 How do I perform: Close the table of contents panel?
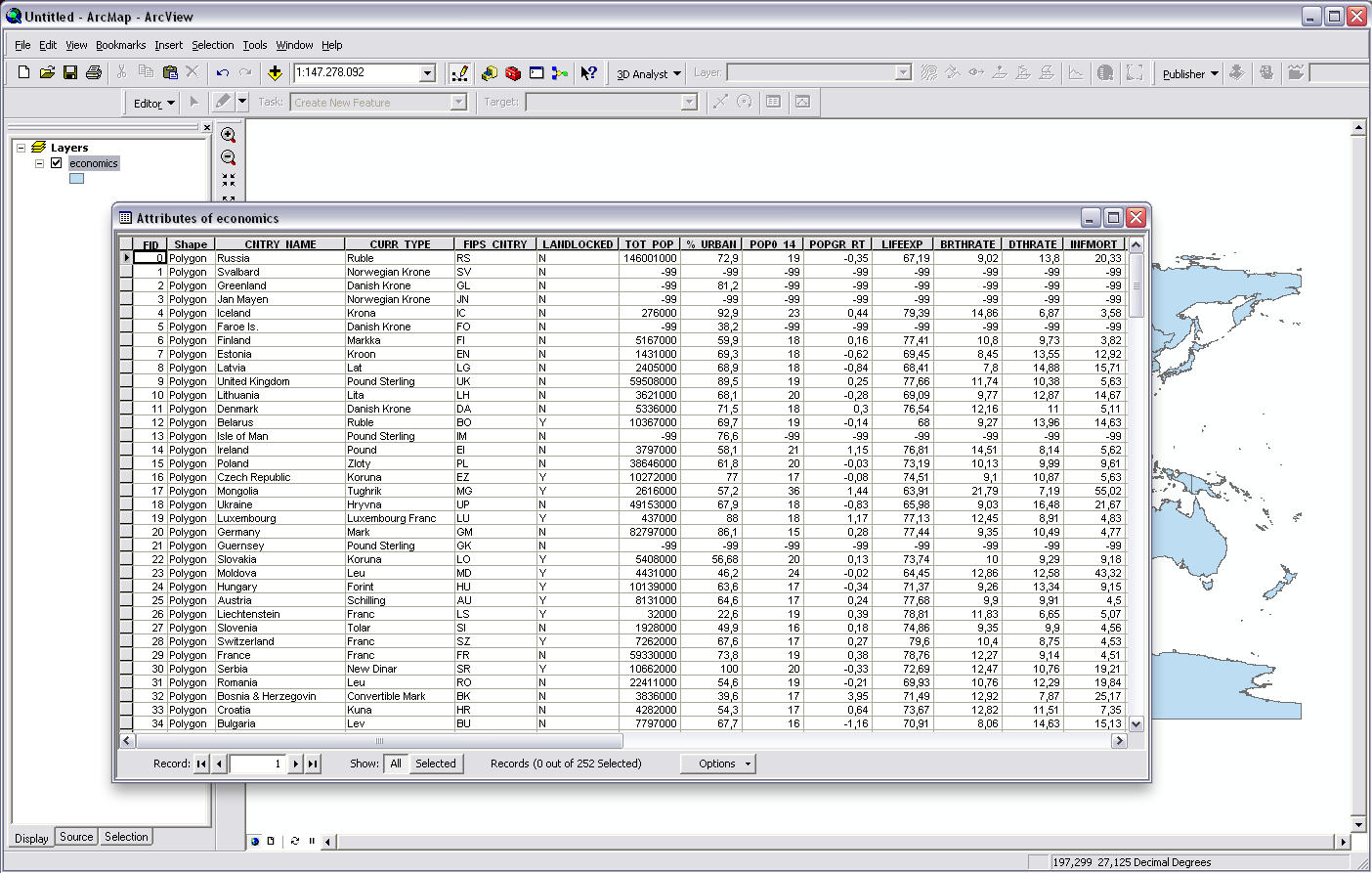(x=206, y=127)
